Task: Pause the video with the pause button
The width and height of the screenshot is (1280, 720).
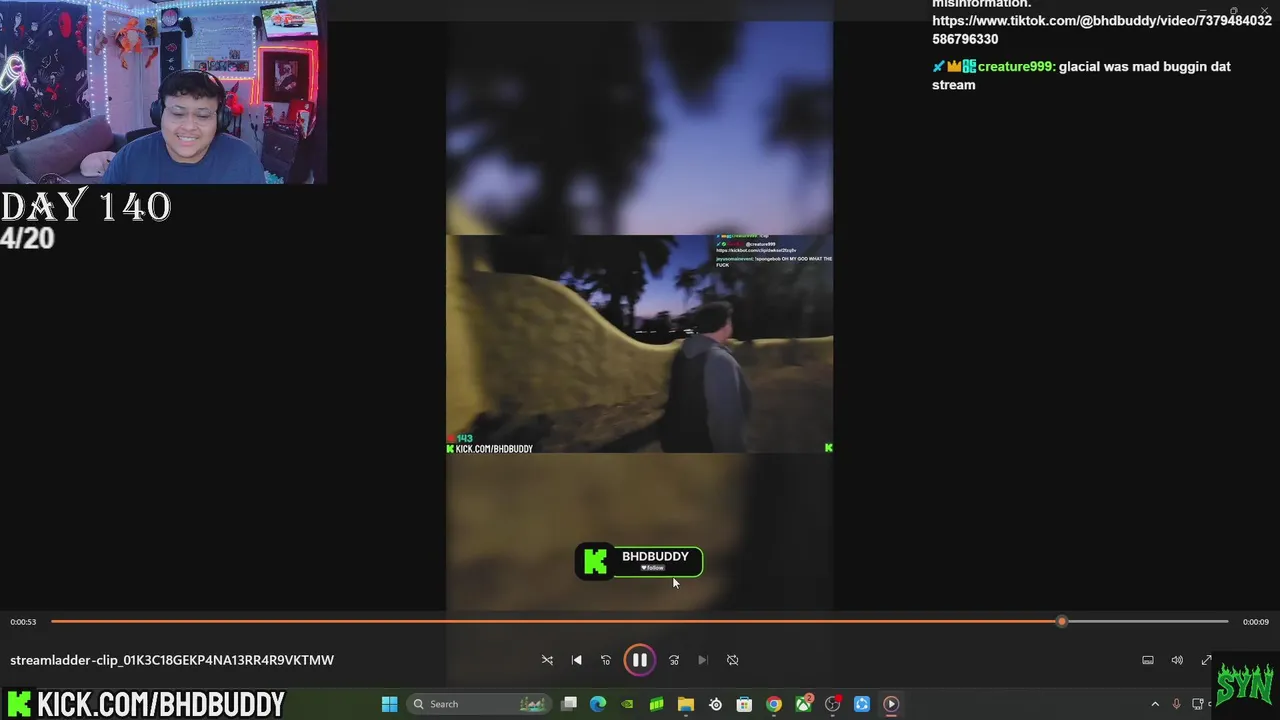Action: click(x=639, y=660)
